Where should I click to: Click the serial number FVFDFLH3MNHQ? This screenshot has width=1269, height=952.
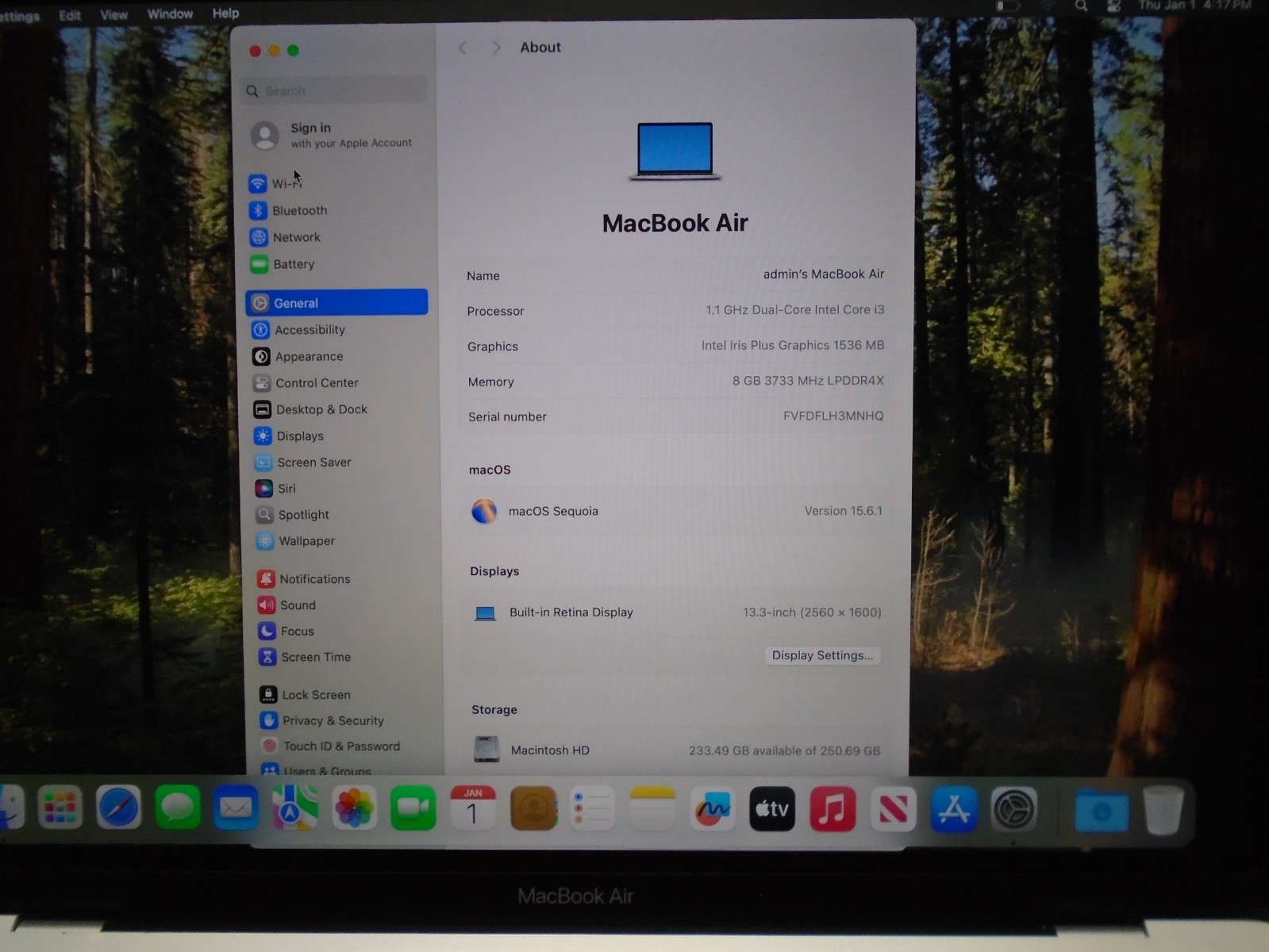pyautogui.click(x=833, y=416)
